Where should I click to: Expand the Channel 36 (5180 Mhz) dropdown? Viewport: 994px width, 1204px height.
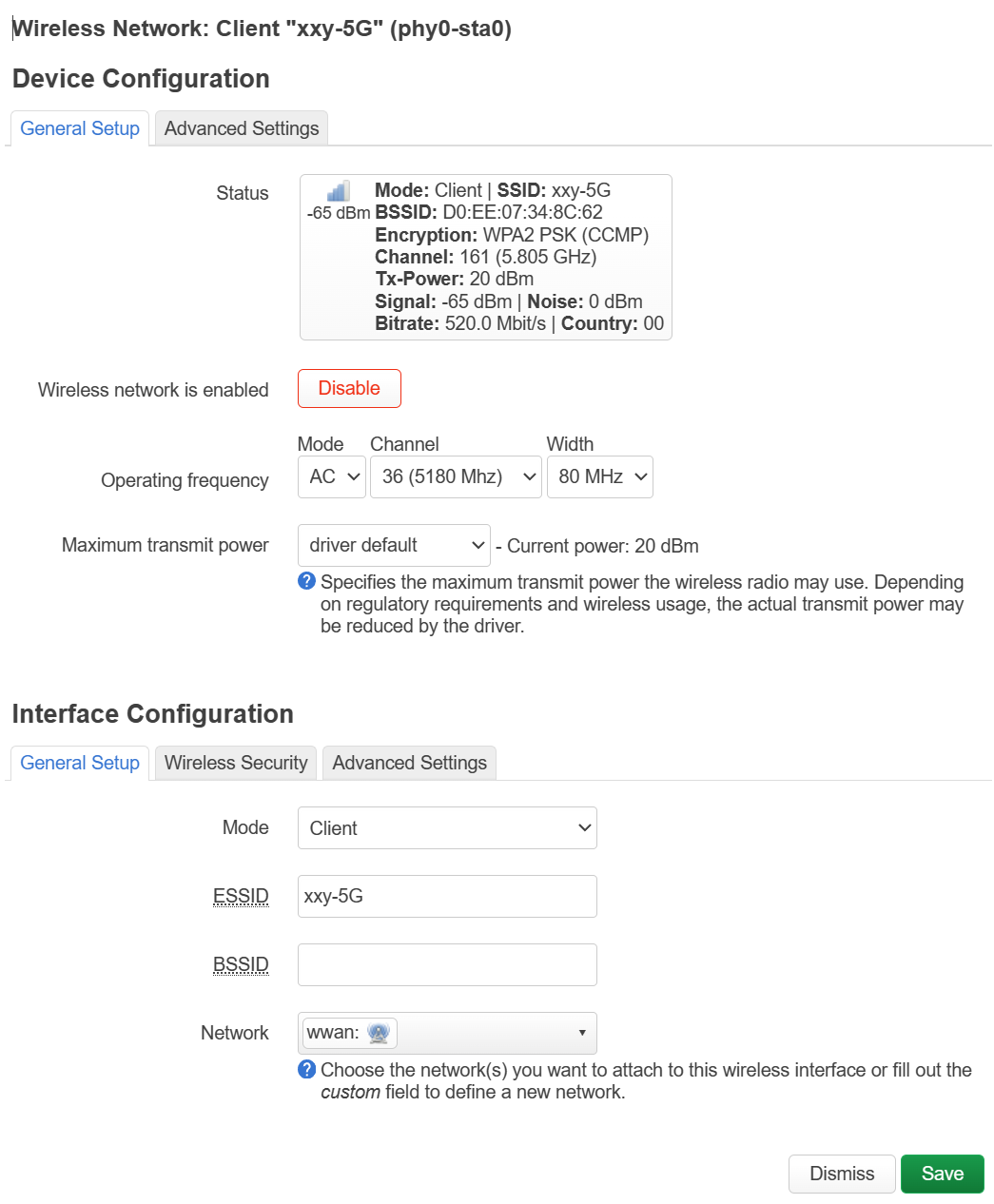coord(456,477)
